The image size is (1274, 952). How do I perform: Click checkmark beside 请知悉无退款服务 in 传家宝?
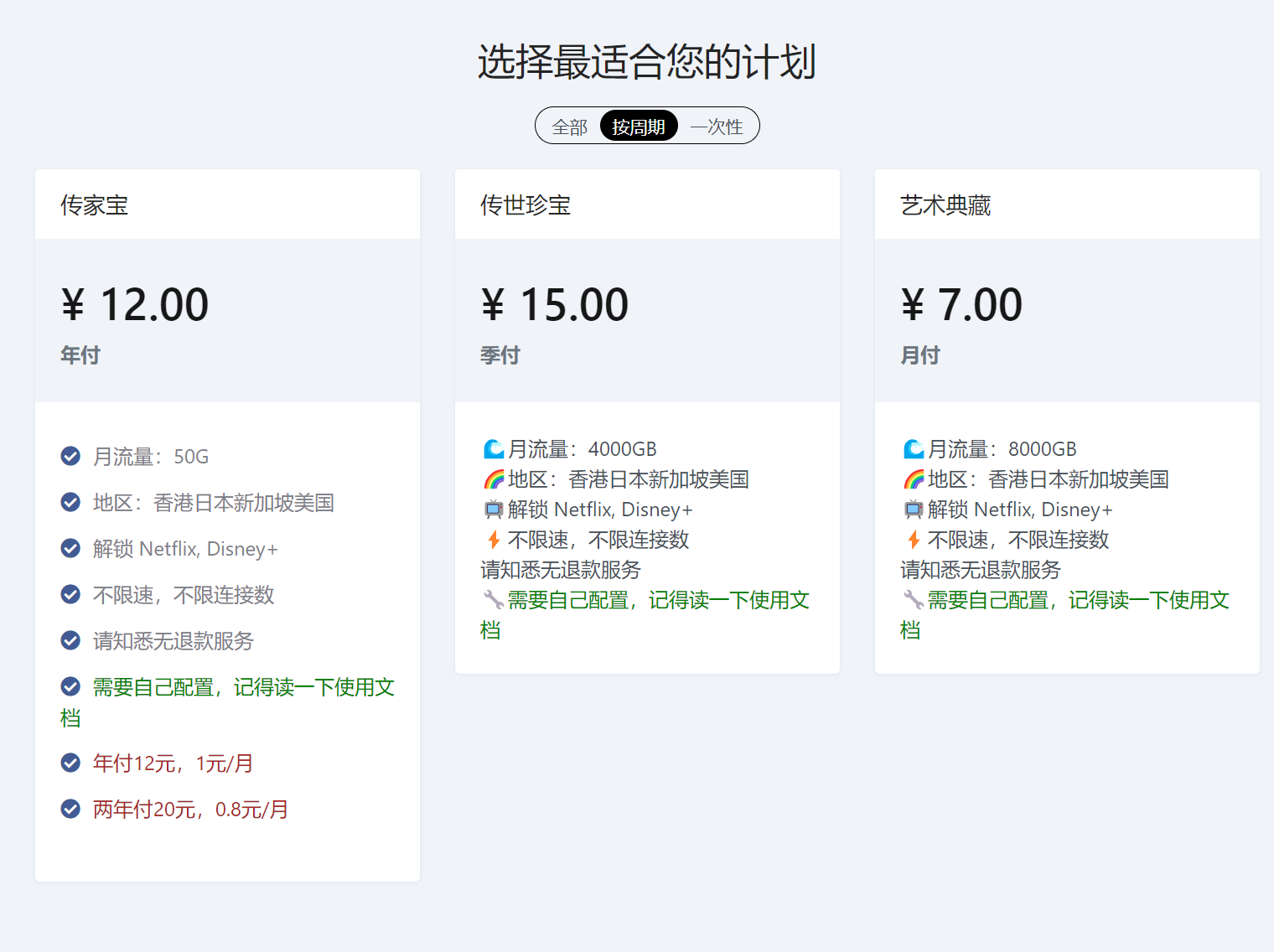71,640
